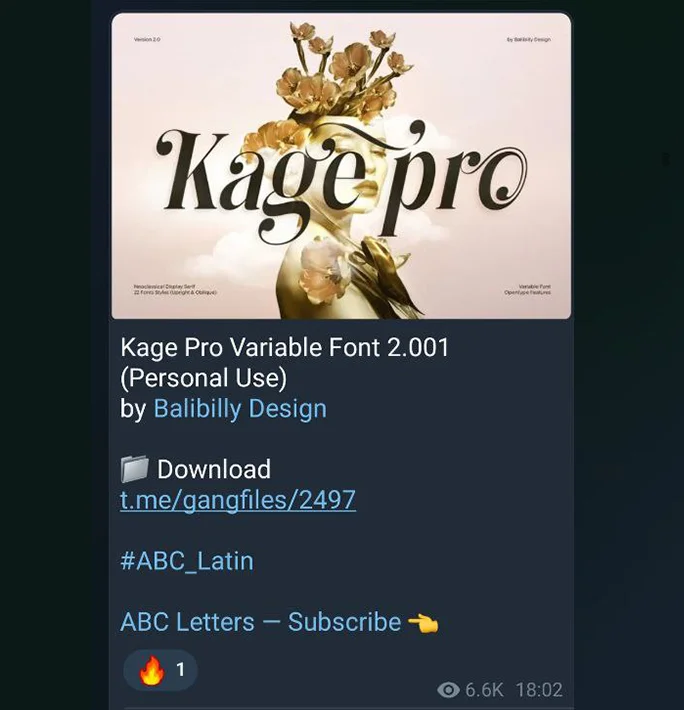Click the 18:02 message timestamp
684x710 pixels.
539,690
